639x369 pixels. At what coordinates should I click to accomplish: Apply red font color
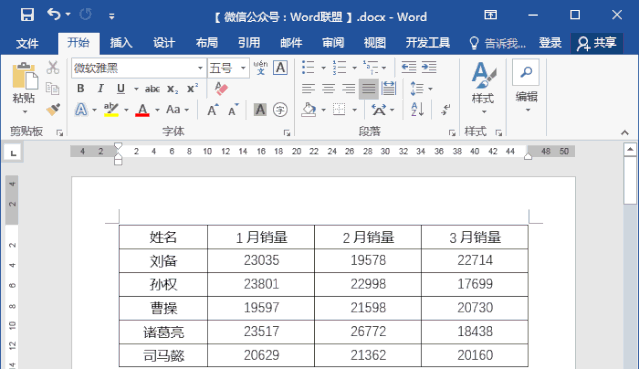point(142,110)
